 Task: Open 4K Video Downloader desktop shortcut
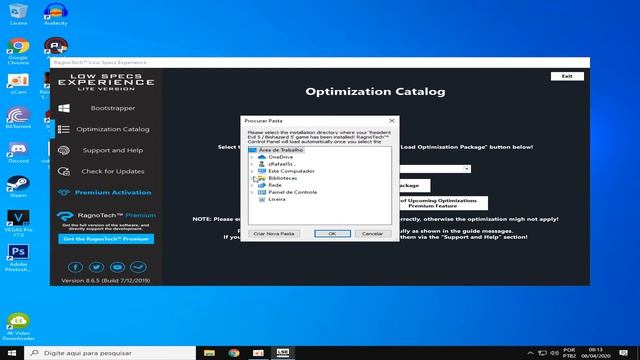point(18,327)
